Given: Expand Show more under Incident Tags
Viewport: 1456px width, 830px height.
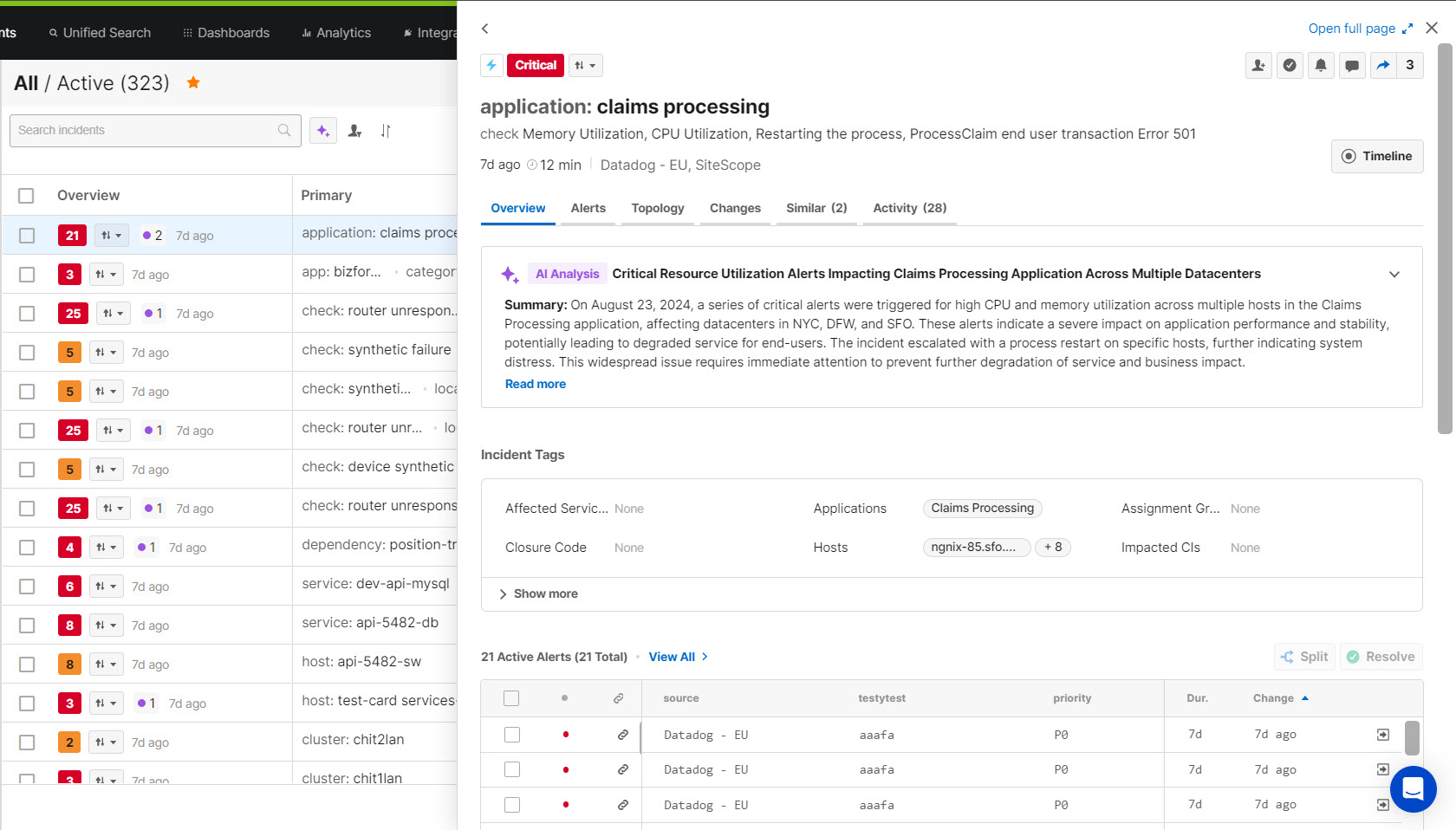Looking at the screenshot, I should point(538,593).
